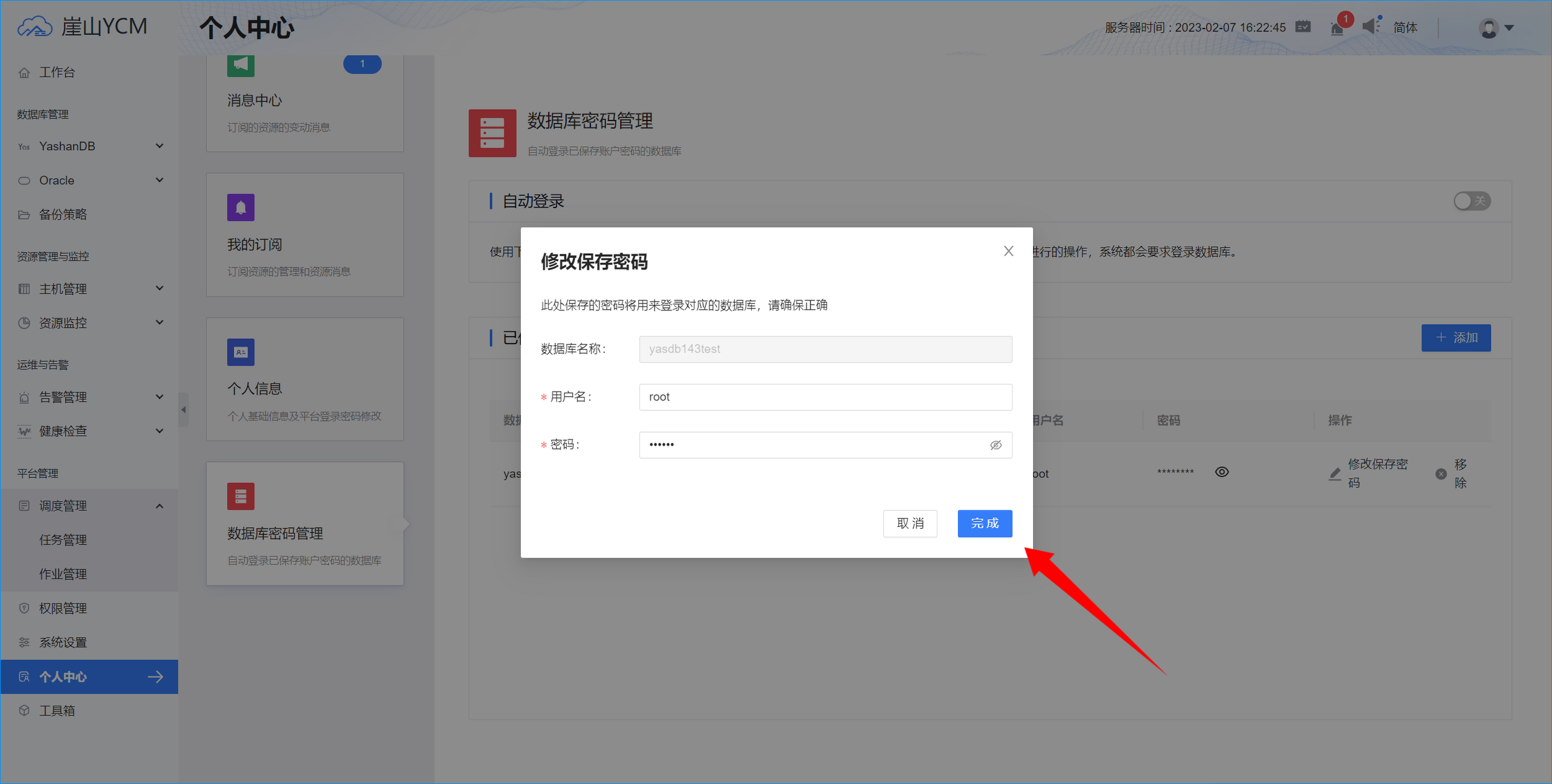
Task: Select 作业管理 from the sidebar menu
Action: point(63,574)
